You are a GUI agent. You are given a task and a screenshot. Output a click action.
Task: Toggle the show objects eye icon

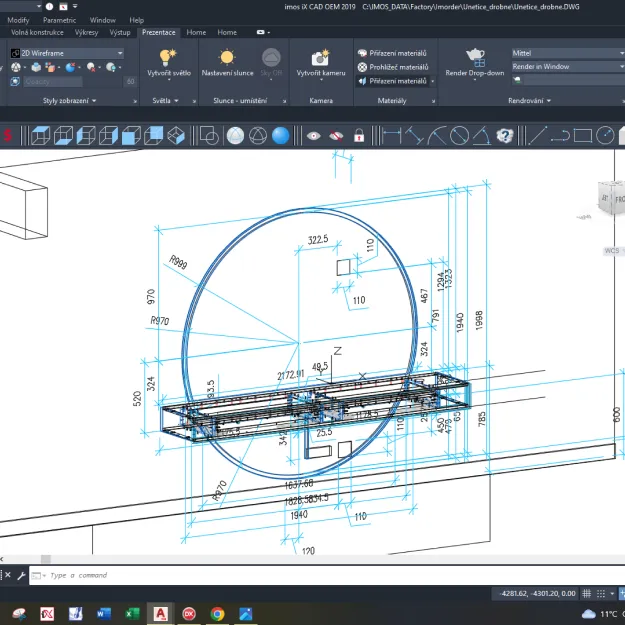314,136
